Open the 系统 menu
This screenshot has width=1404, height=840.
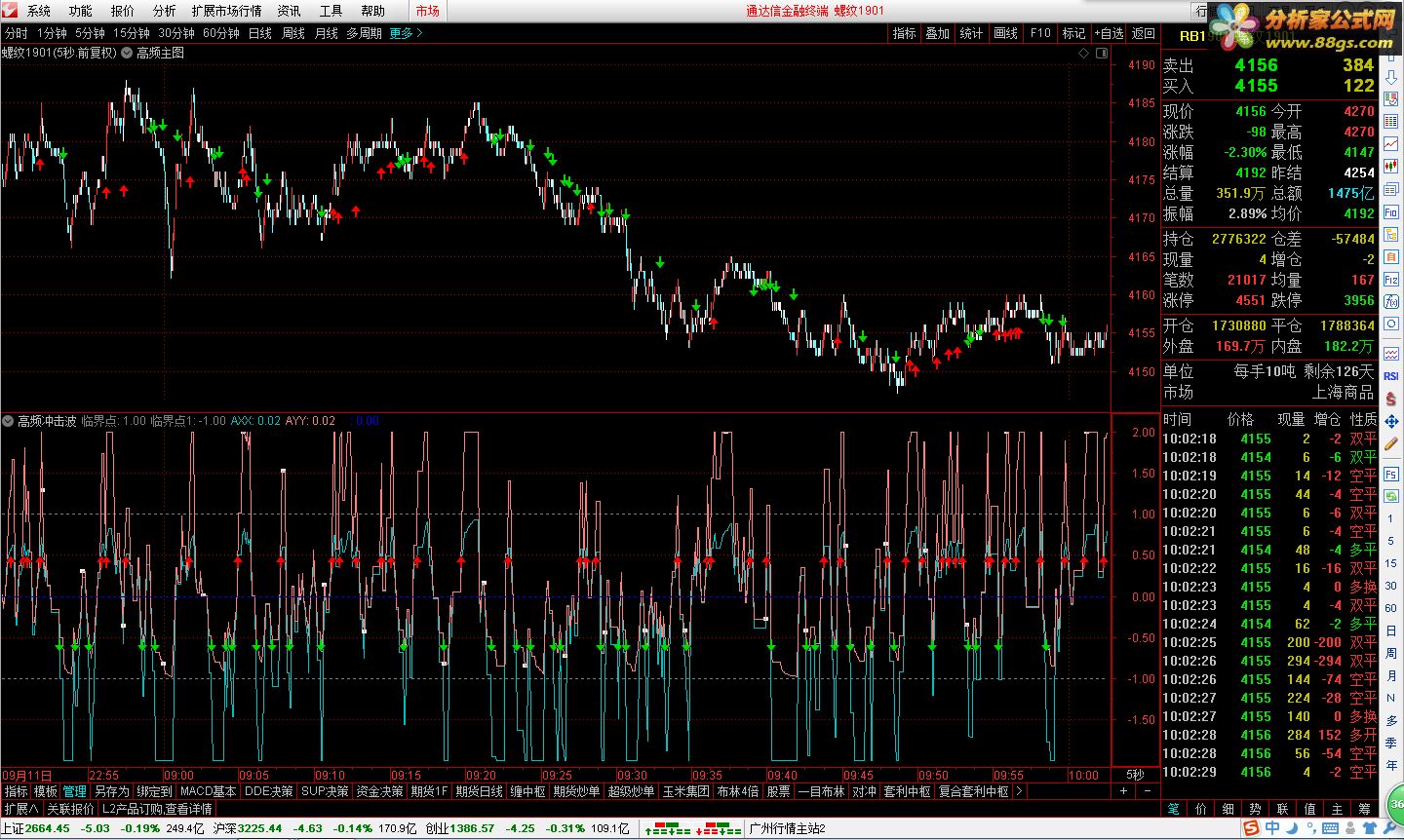[39, 11]
